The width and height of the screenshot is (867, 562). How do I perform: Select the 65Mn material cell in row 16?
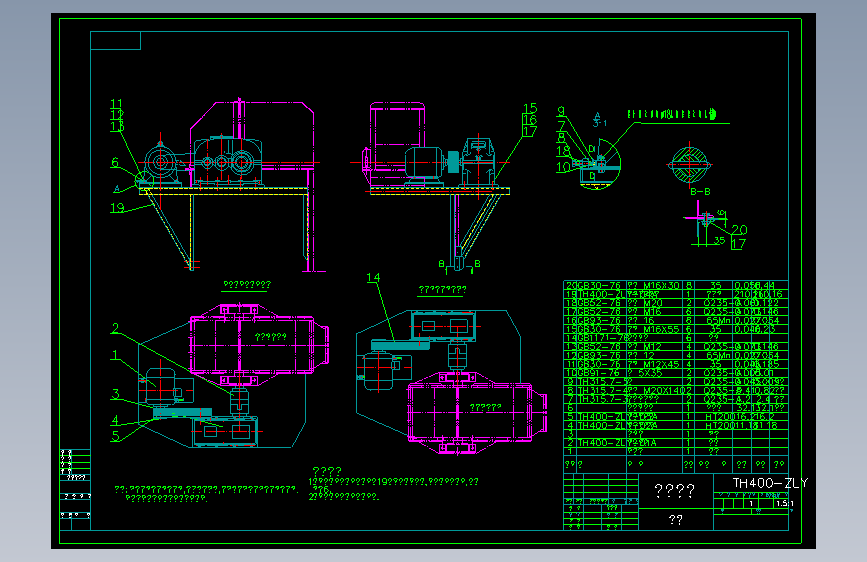[718, 320]
